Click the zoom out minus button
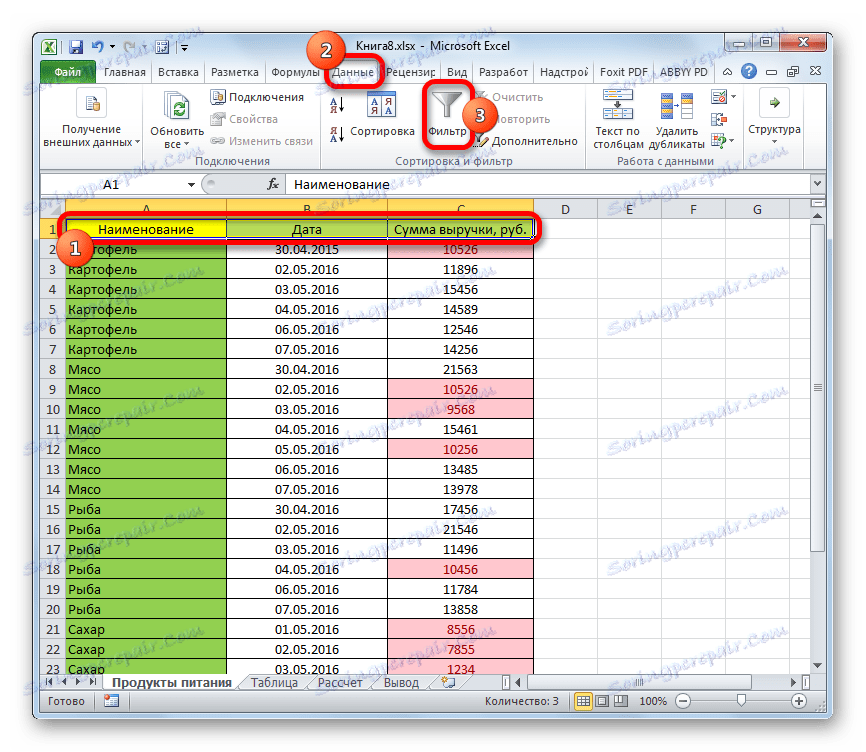Viewport: 866px width, 752px height. (x=683, y=701)
